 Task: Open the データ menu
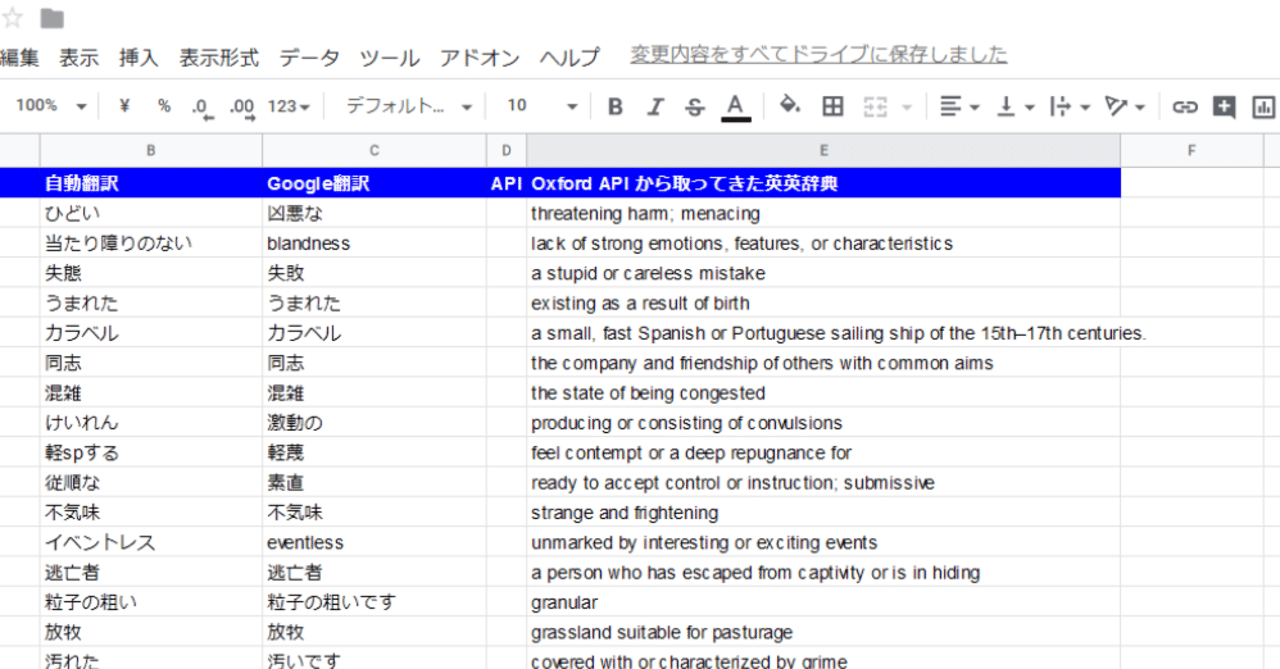click(x=310, y=58)
